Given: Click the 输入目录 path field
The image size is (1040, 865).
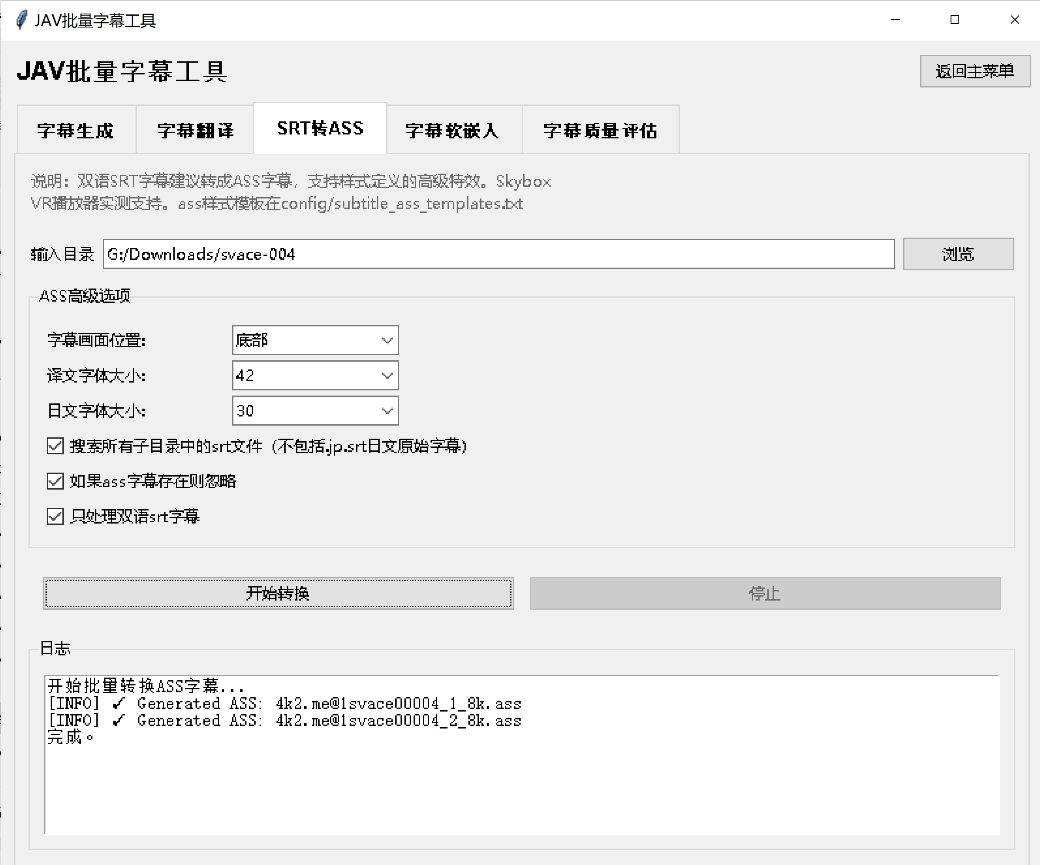Looking at the screenshot, I should click(x=499, y=254).
